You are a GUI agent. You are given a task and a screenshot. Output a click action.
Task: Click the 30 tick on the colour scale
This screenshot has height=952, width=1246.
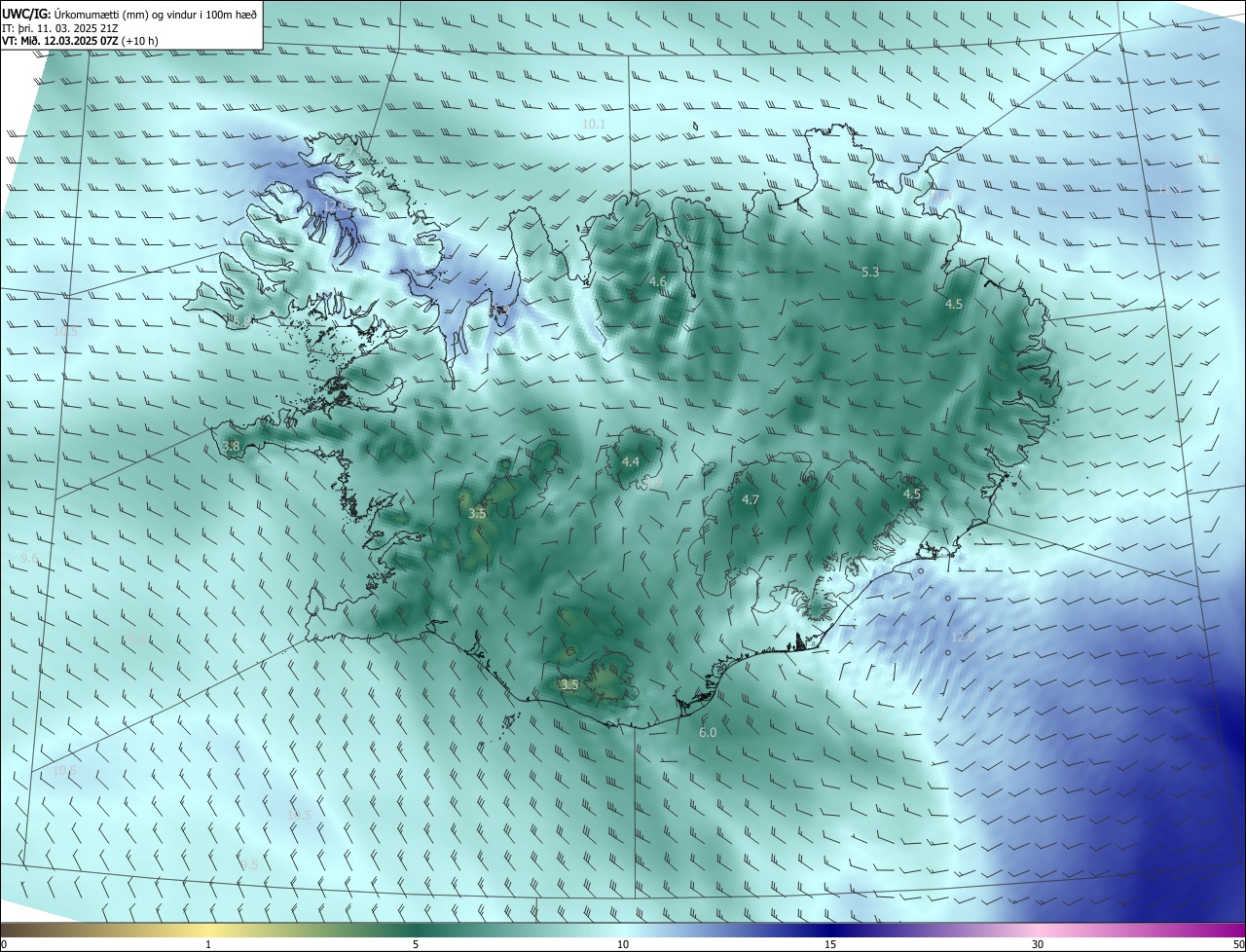click(1038, 944)
